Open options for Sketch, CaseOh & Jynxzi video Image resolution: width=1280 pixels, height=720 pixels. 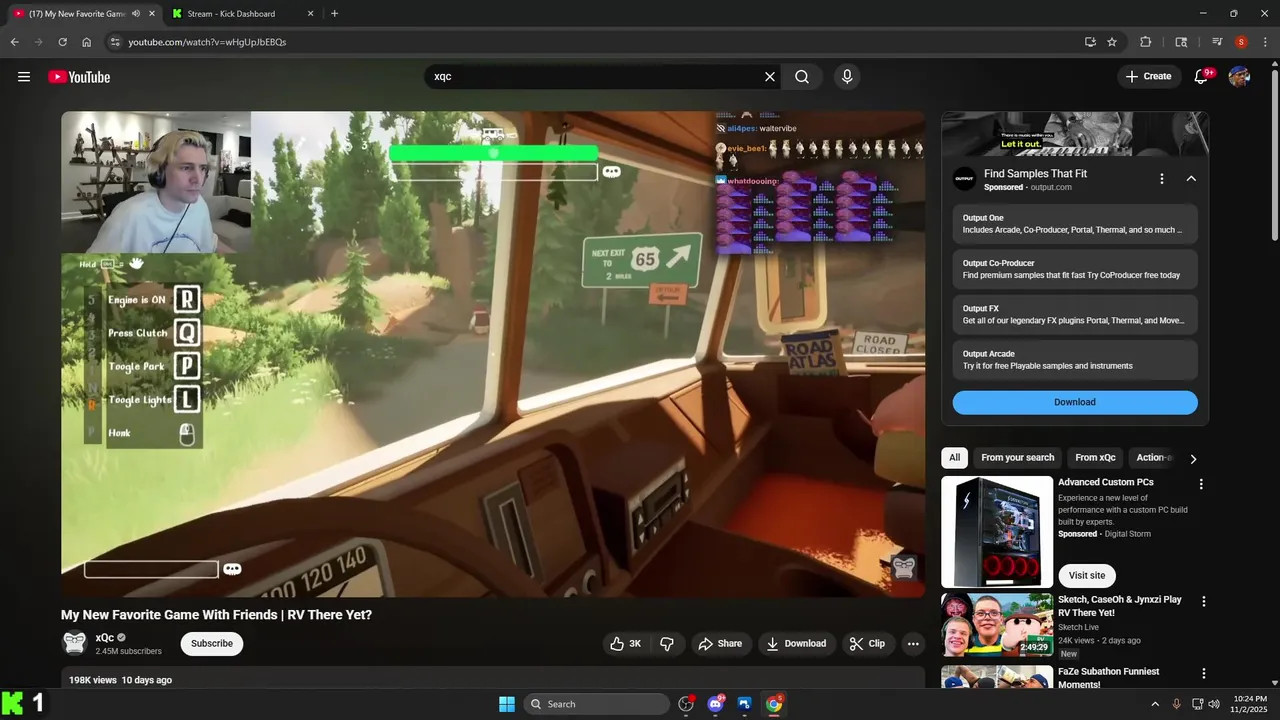pos(1204,602)
